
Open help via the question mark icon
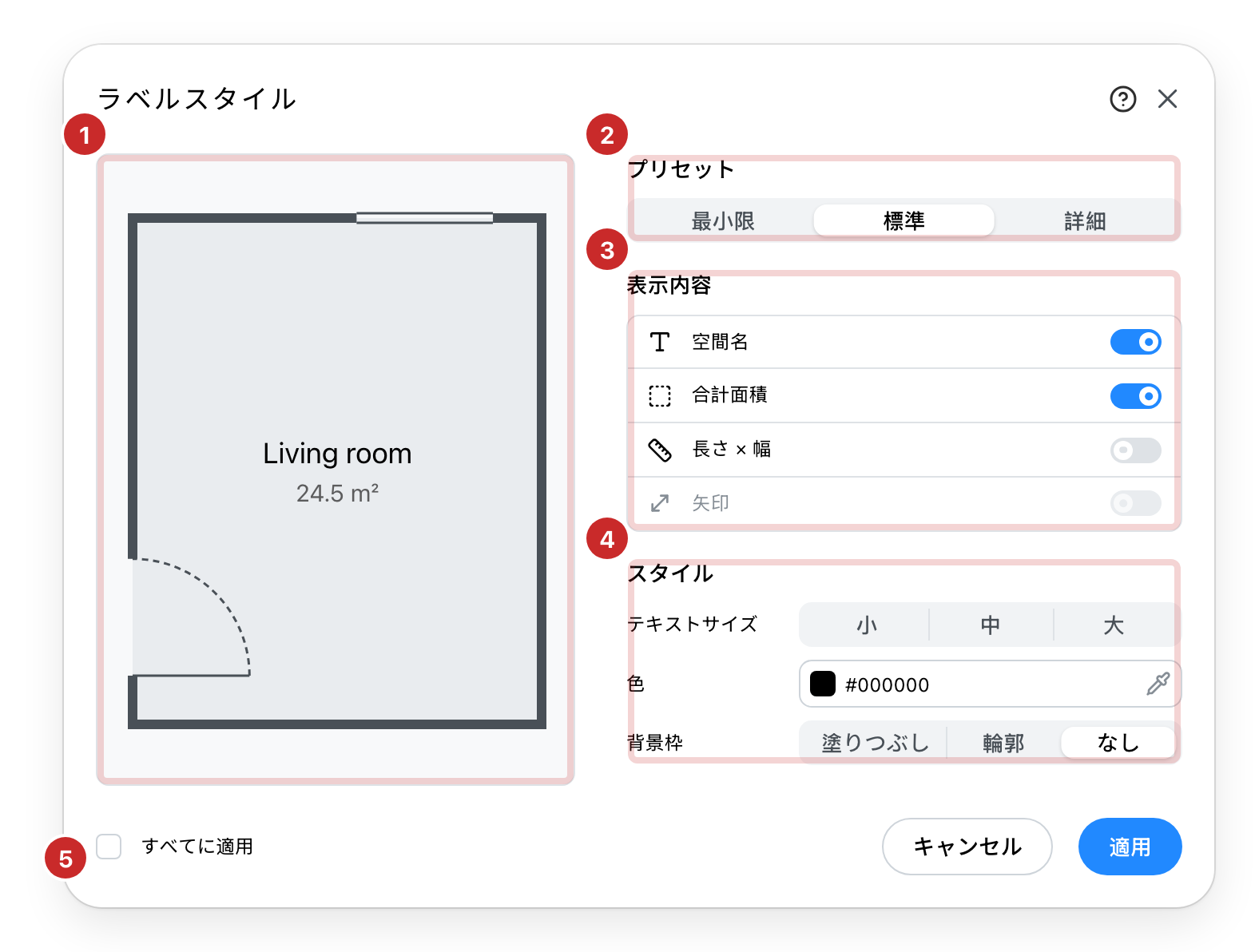pyautogui.click(x=1122, y=99)
